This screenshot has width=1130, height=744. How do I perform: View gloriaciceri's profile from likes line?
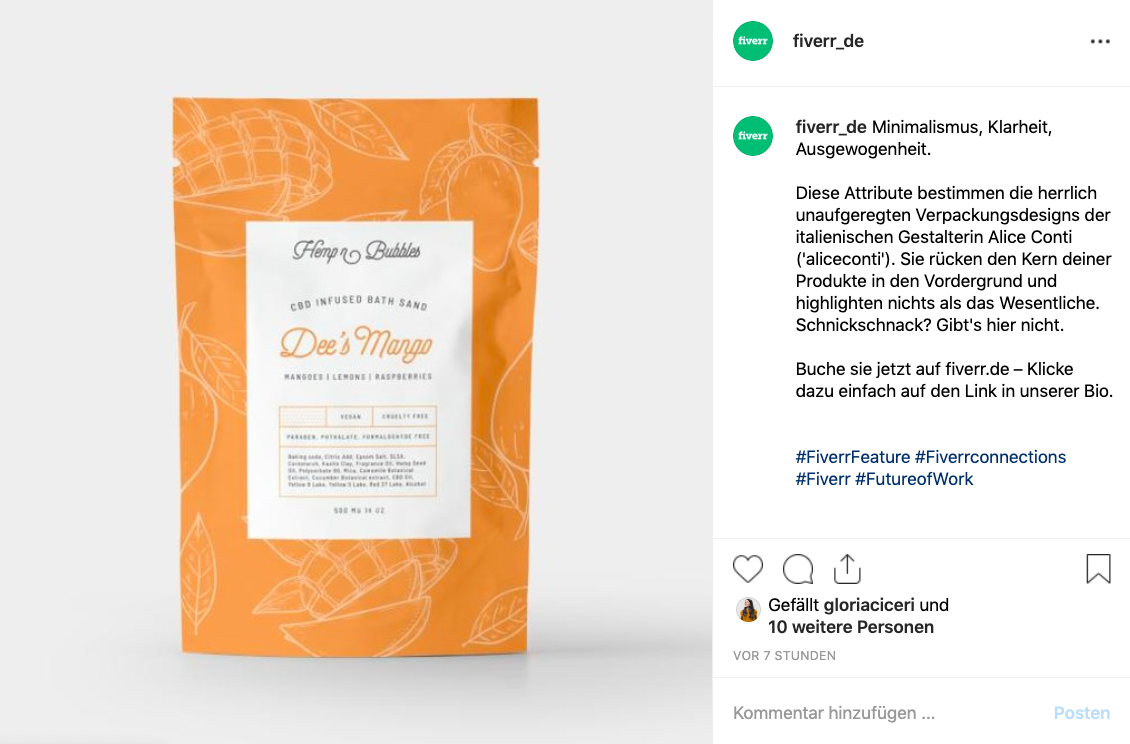(x=868, y=605)
